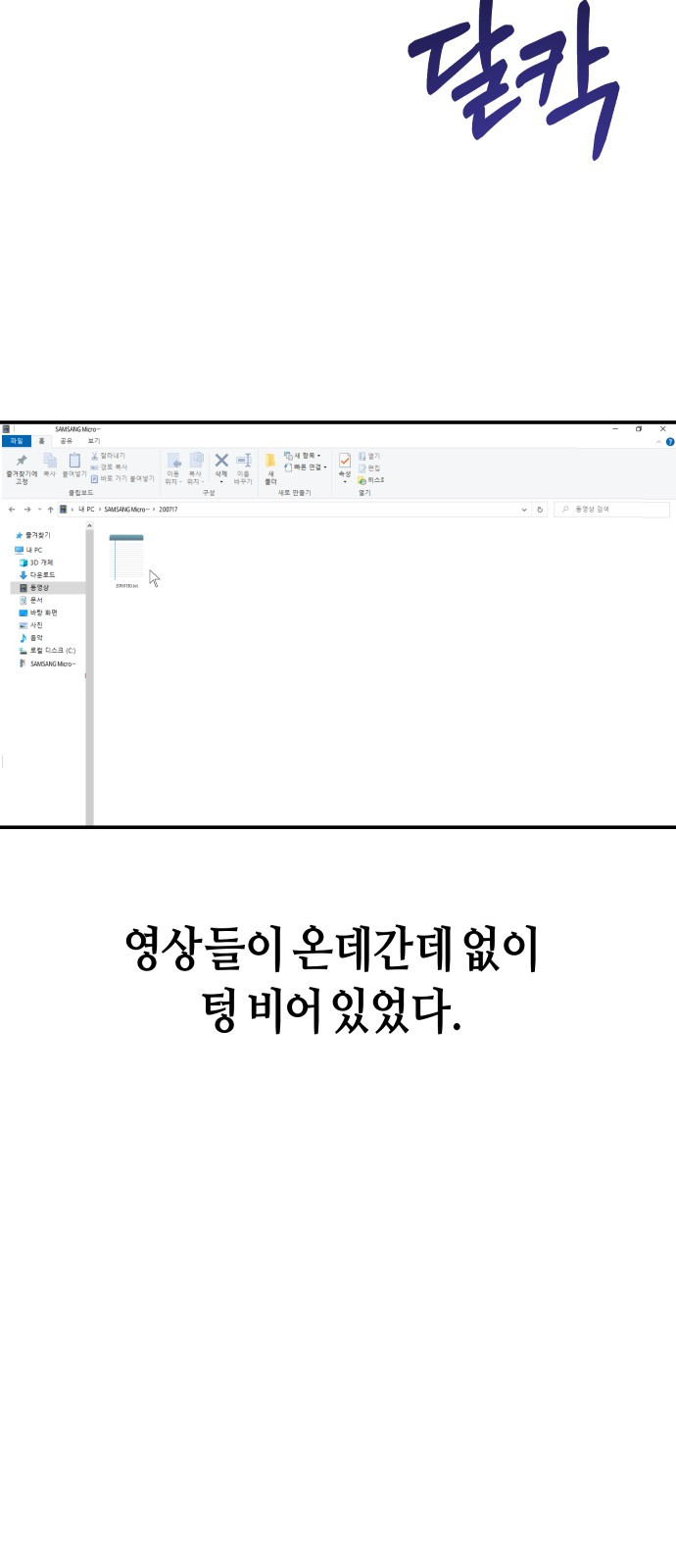Choose 바로 가기 붙여넣기 option

point(122,479)
